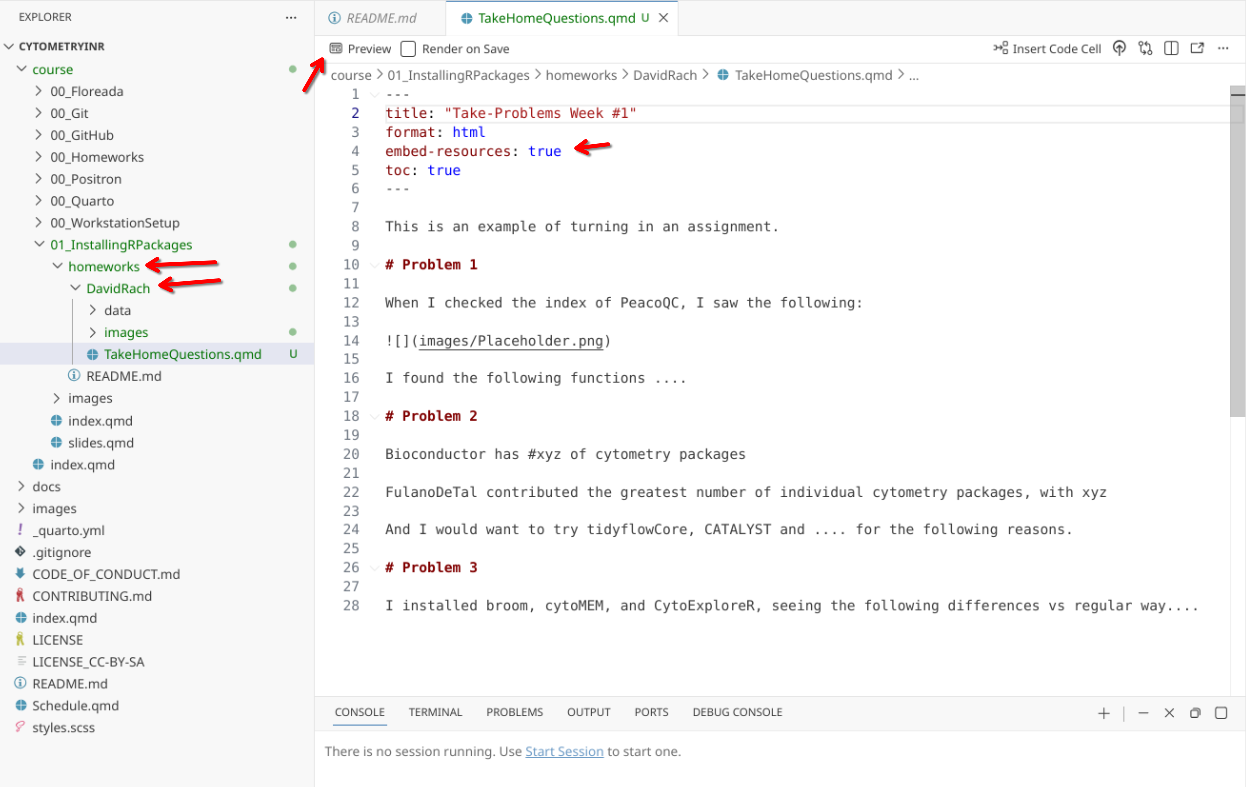Open the Explorer panel more actions menu
The height and width of the screenshot is (787, 1246).
pyautogui.click(x=291, y=18)
